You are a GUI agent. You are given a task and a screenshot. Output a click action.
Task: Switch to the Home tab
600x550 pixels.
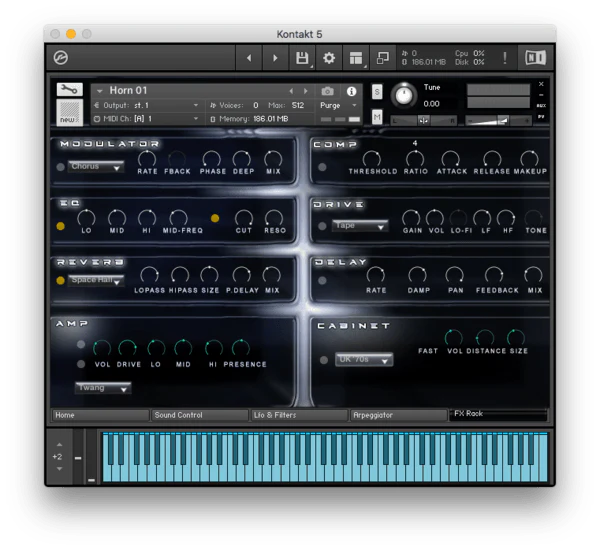coord(100,415)
